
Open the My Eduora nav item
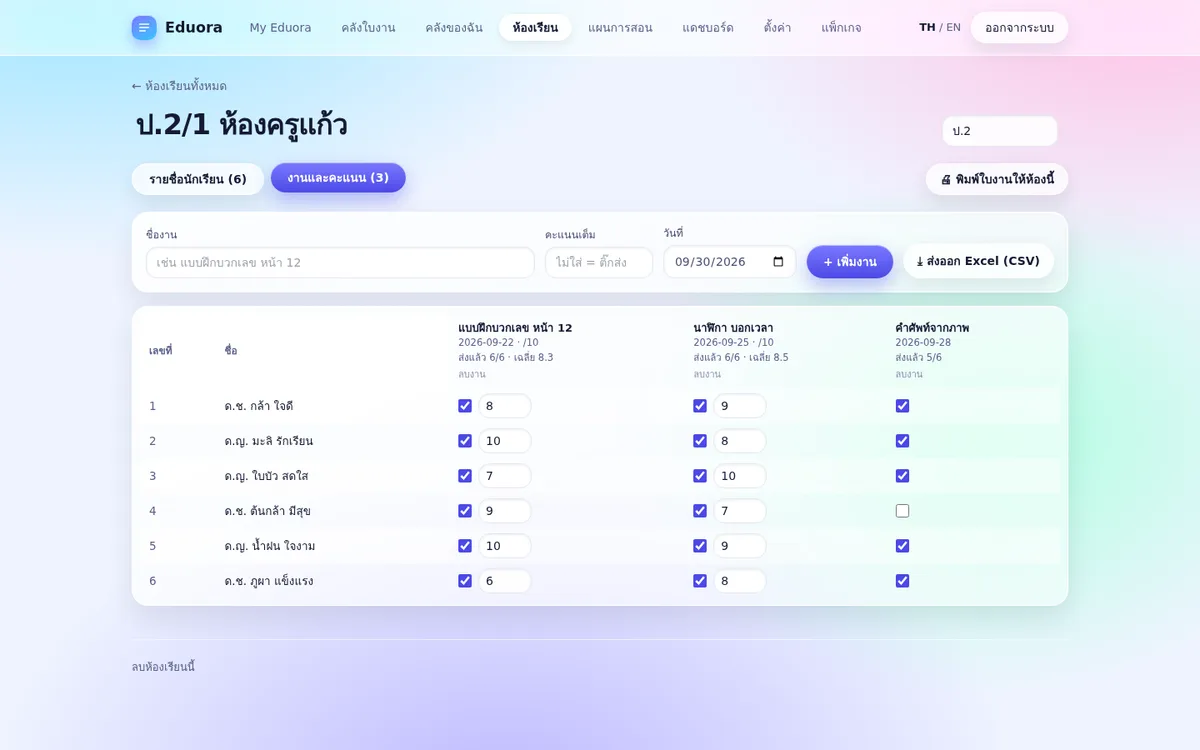coord(280,28)
